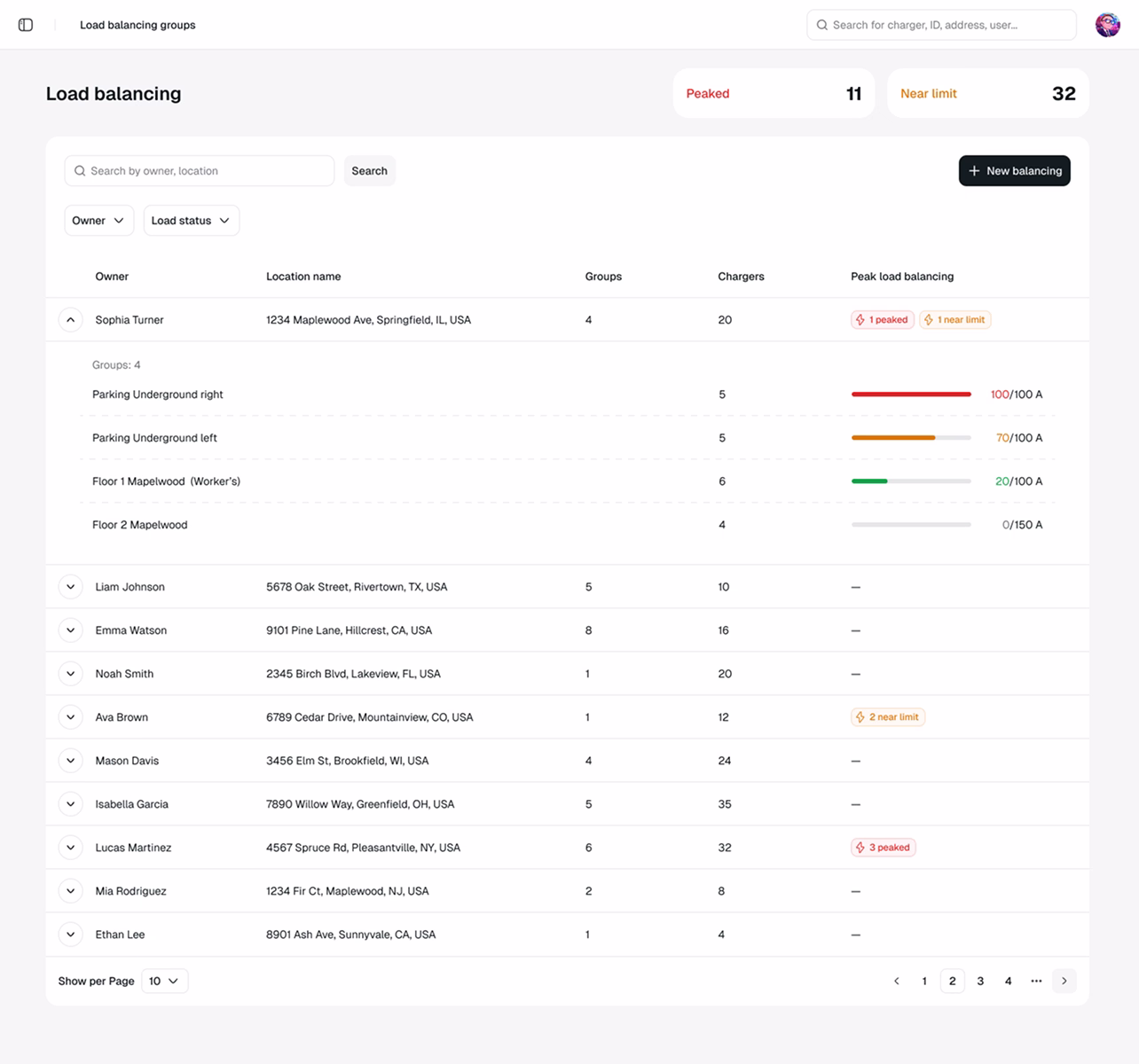Go to page 1
The image size is (1139, 1064).
pos(924,981)
